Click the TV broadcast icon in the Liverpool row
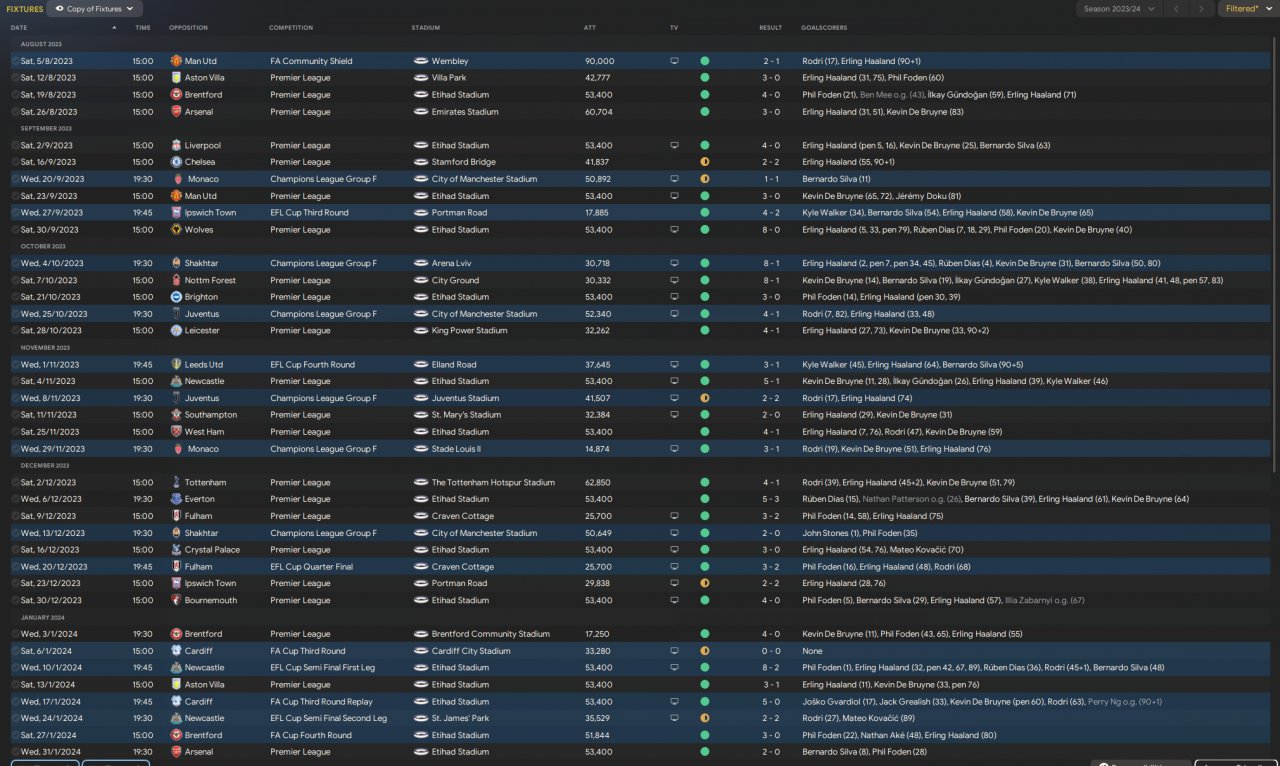The height and width of the screenshot is (766, 1280). tap(674, 145)
